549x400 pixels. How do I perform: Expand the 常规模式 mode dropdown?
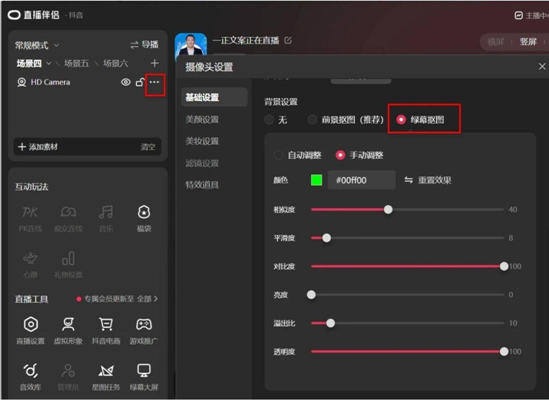coord(37,45)
